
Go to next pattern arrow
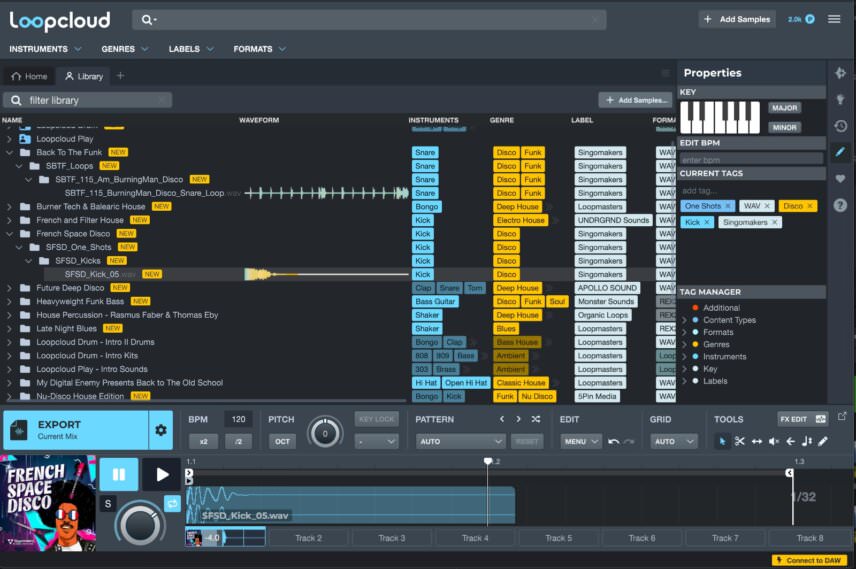tap(518, 419)
